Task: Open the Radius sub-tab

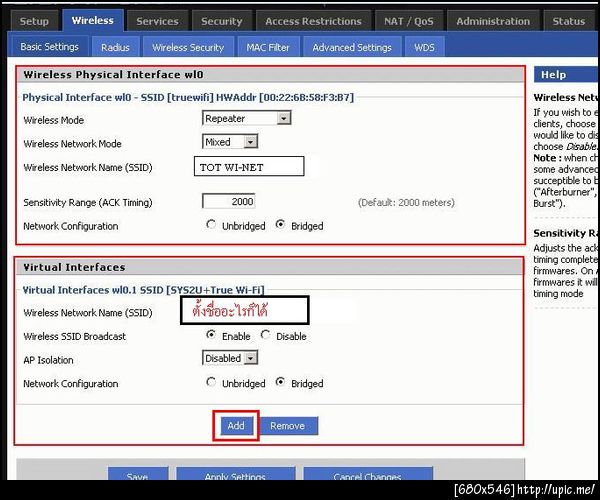Action: click(115, 47)
